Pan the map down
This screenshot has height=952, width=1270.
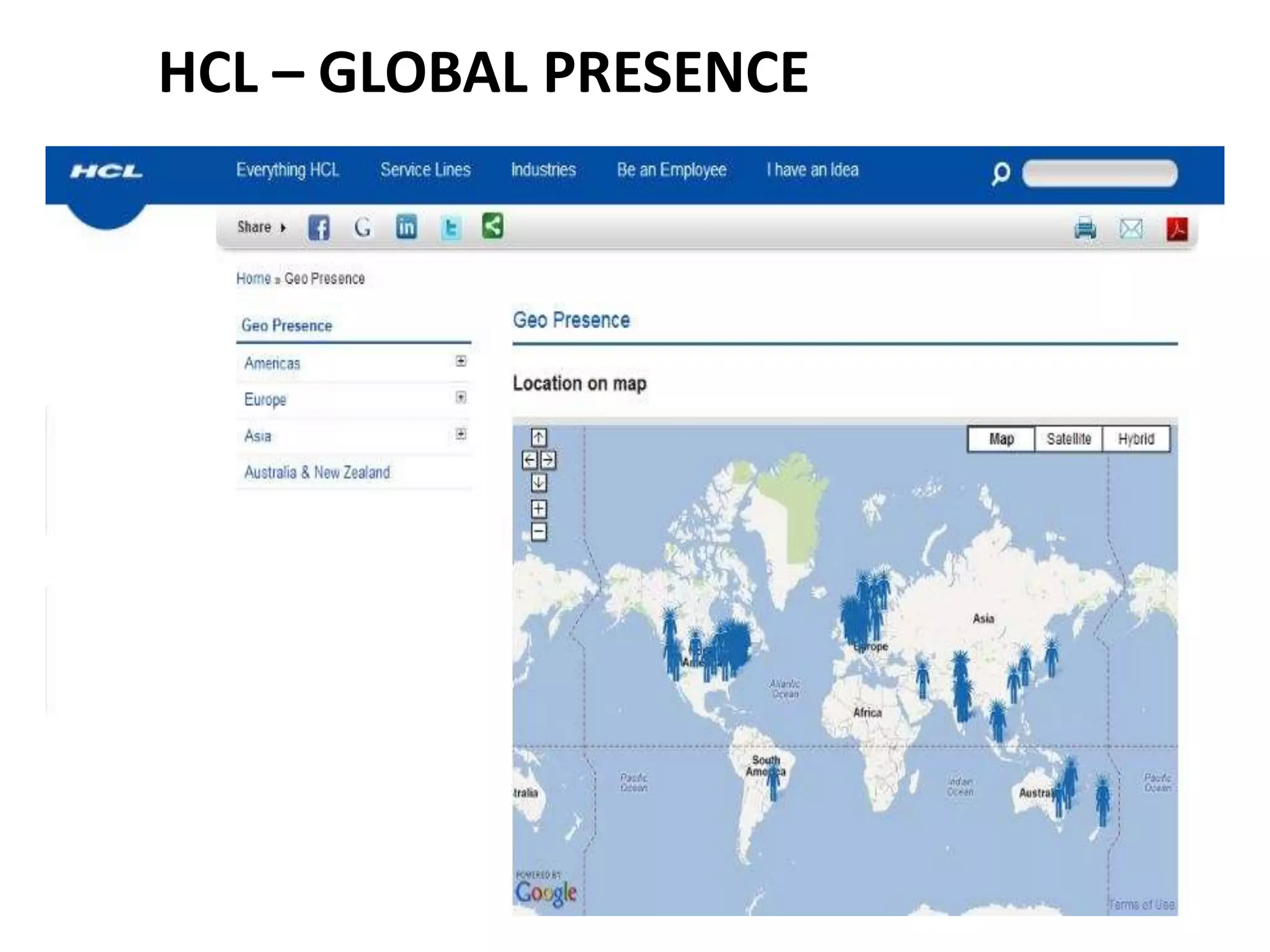click(539, 482)
